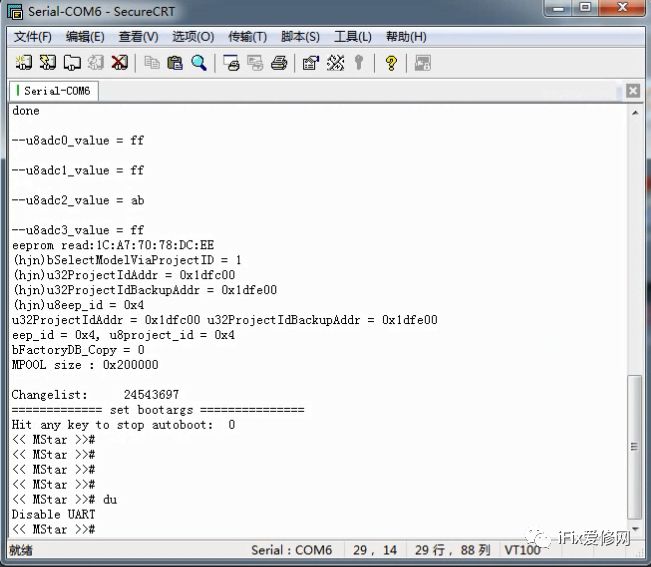Click the Connect in Tab icon
Screen dimensions: 651x567
[72, 63]
